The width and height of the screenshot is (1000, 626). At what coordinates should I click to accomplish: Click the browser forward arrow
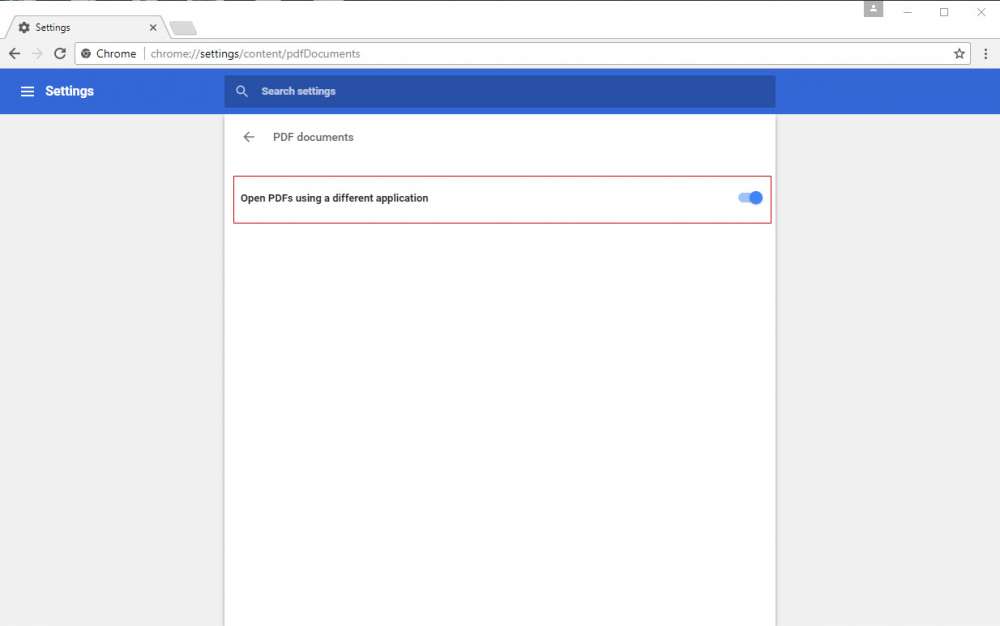[x=37, y=54]
